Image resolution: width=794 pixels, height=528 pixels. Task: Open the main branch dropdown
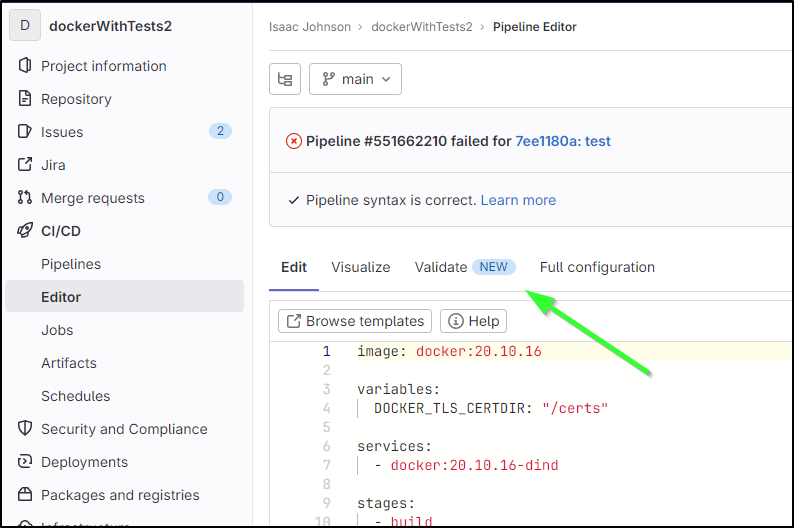click(355, 79)
